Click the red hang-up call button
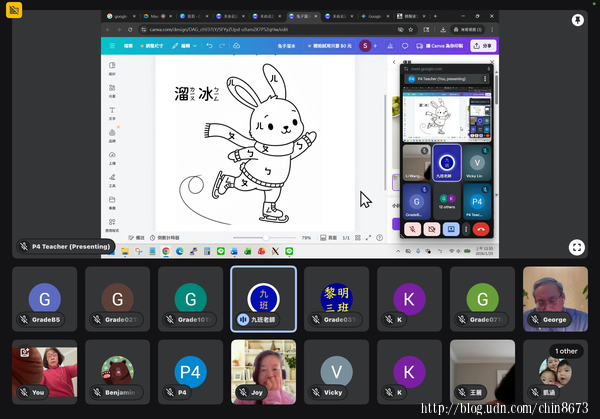Viewport: 600px width, 419px height. click(x=481, y=228)
